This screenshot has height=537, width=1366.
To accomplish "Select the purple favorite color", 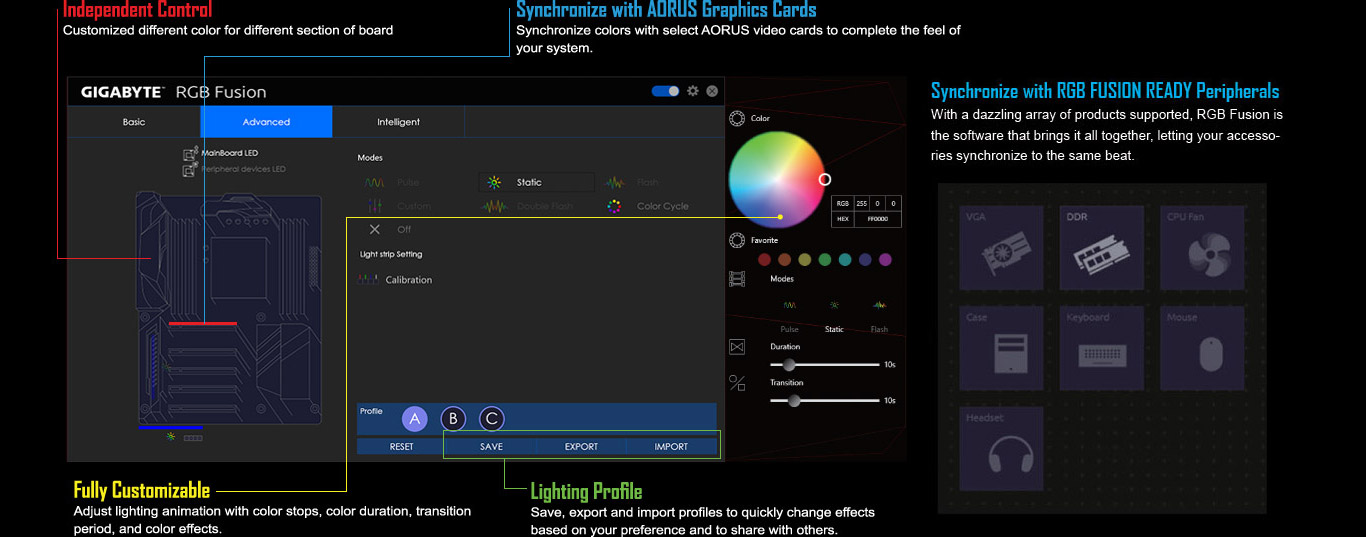I will point(885,260).
